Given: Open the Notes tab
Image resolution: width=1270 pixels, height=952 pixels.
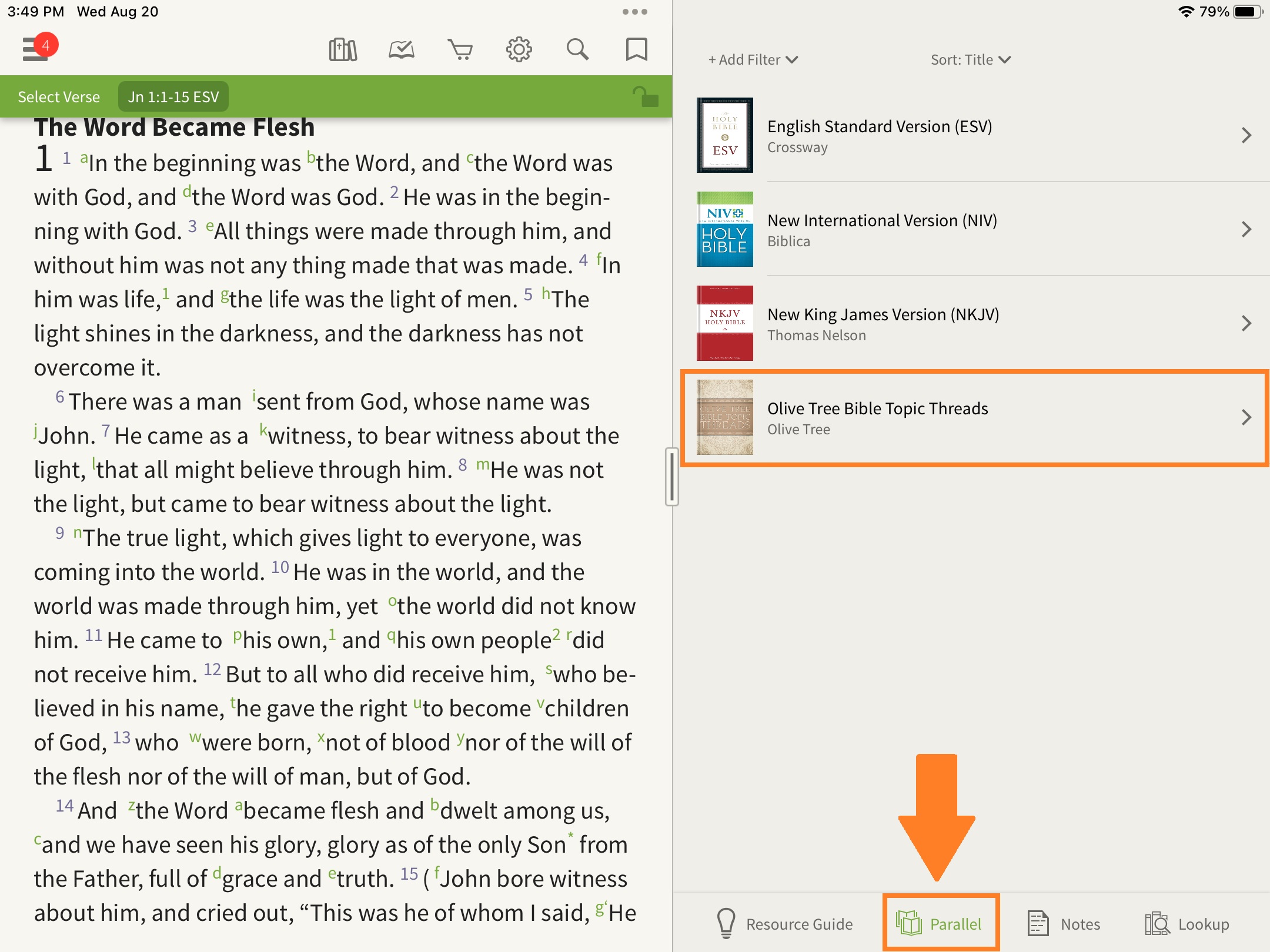Looking at the screenshot, I should pos(1064,924).
